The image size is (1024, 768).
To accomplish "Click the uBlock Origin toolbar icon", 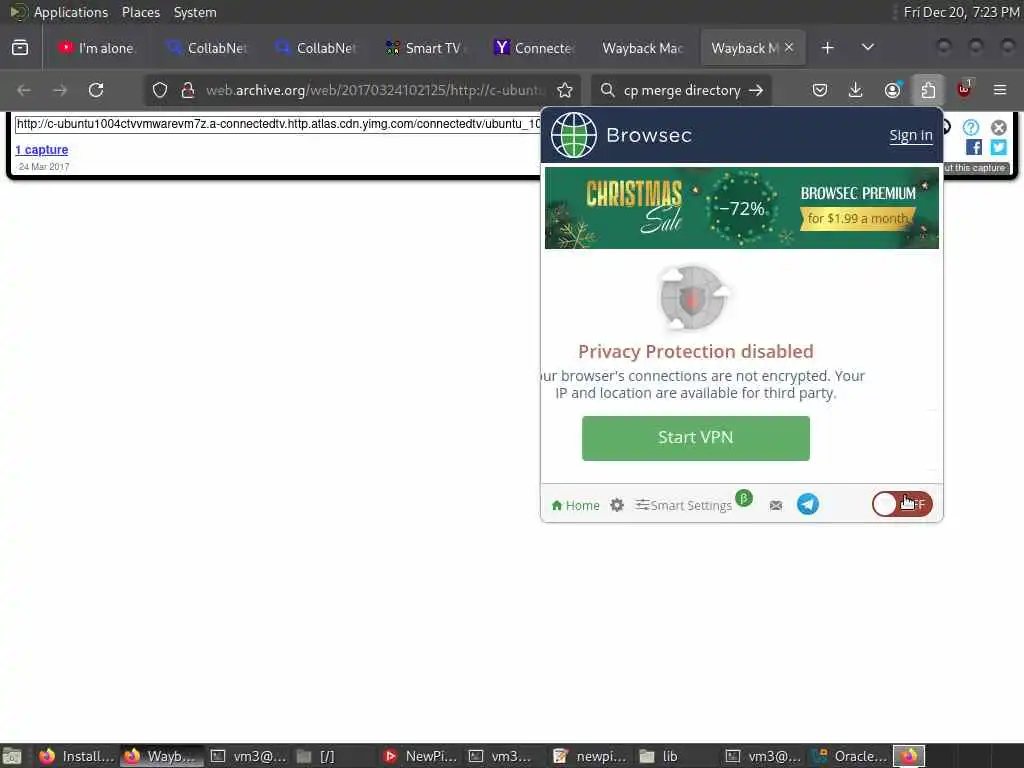I will [x=964, y=89].
